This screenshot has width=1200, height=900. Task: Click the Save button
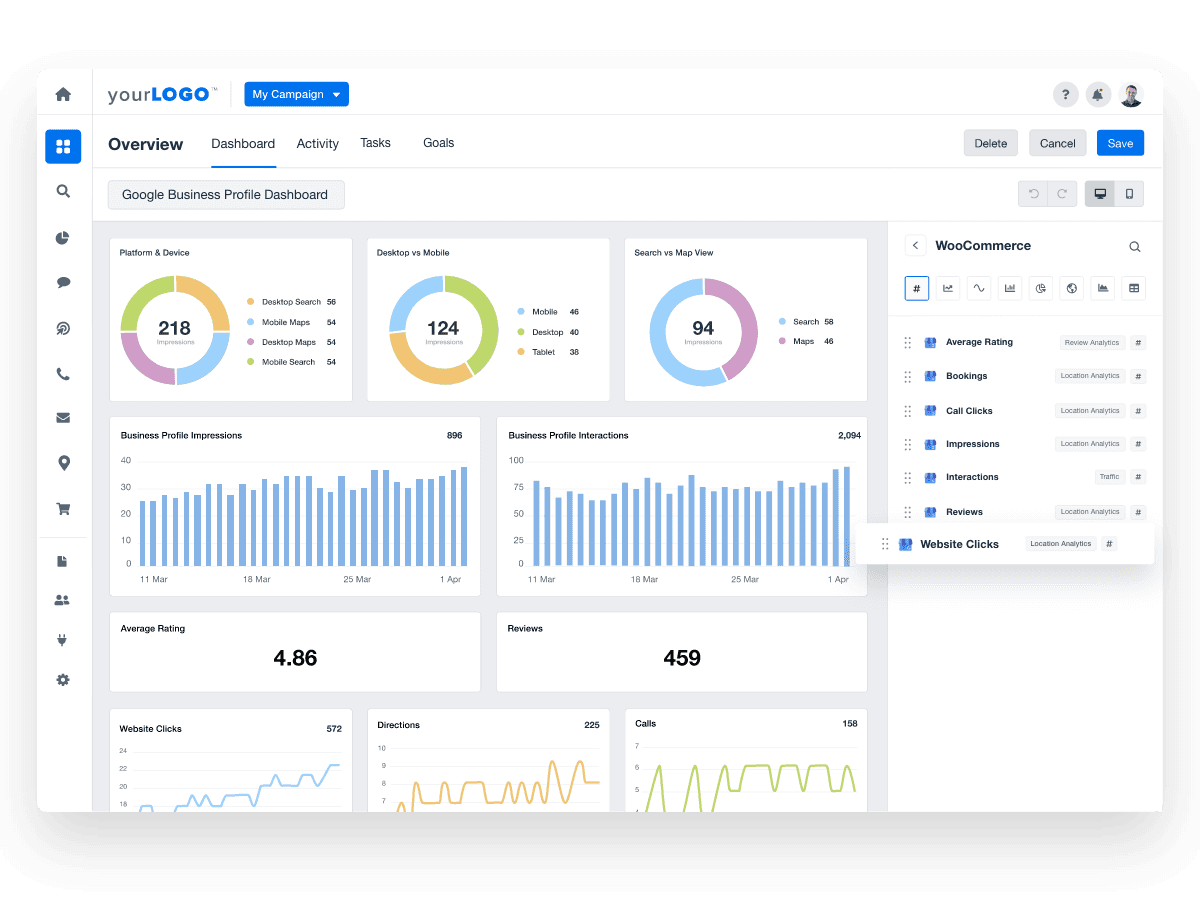(x=1120, y=143)
